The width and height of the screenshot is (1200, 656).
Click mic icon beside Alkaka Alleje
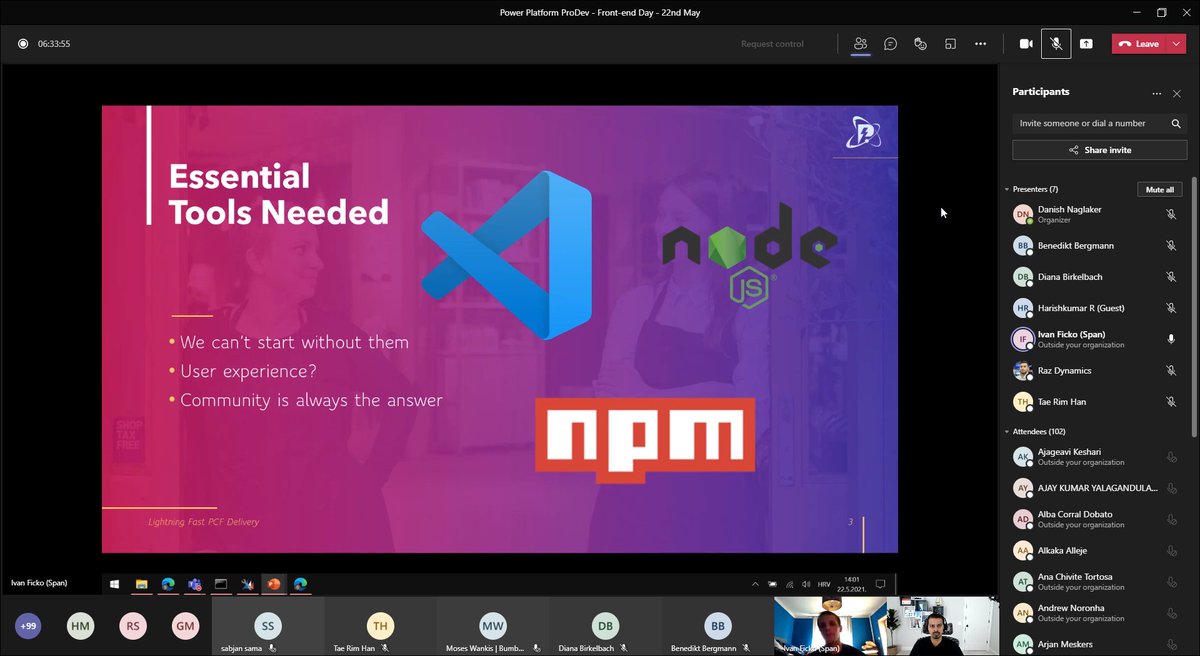tap(1171, 550)
